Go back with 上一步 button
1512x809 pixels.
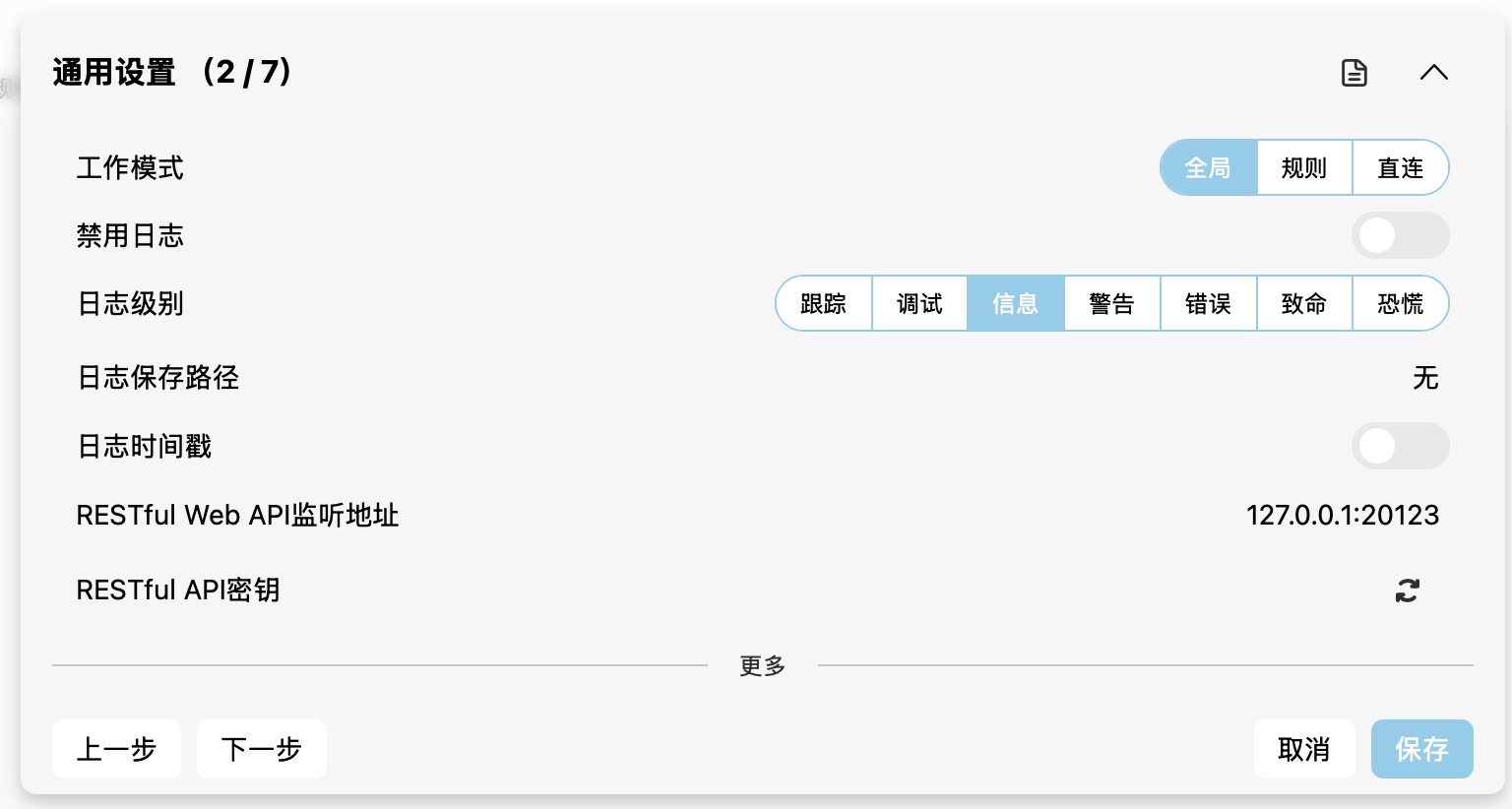(x=116, y=749)
